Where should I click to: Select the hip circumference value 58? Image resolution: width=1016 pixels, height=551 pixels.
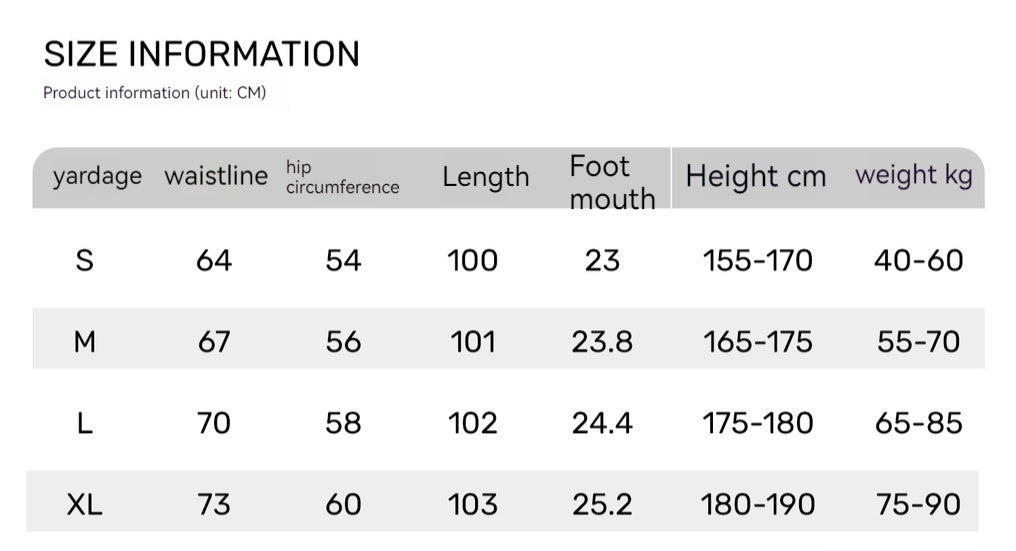(343, 423)
